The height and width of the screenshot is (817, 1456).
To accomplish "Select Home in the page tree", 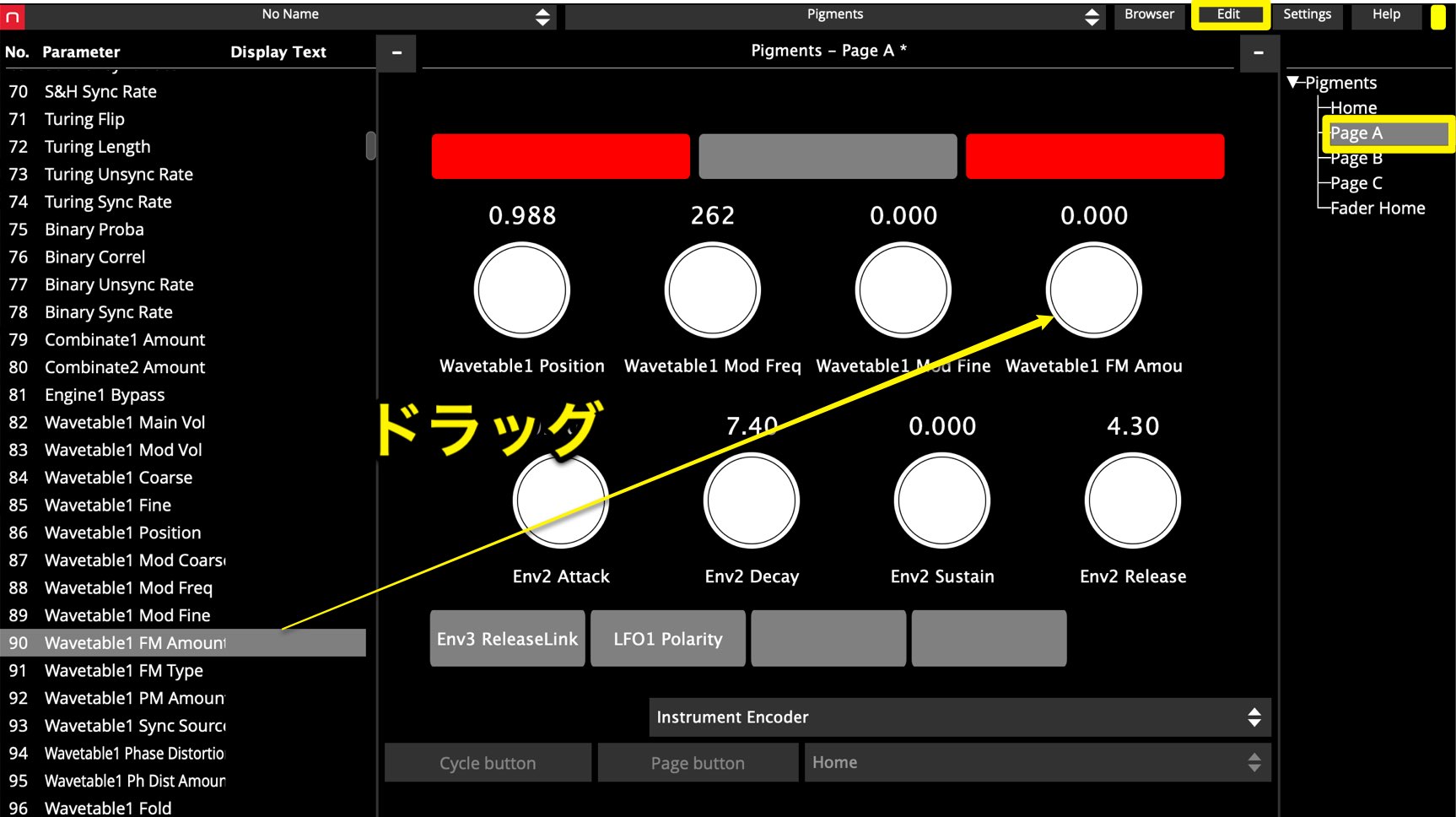I will [x=1353, y=108].
